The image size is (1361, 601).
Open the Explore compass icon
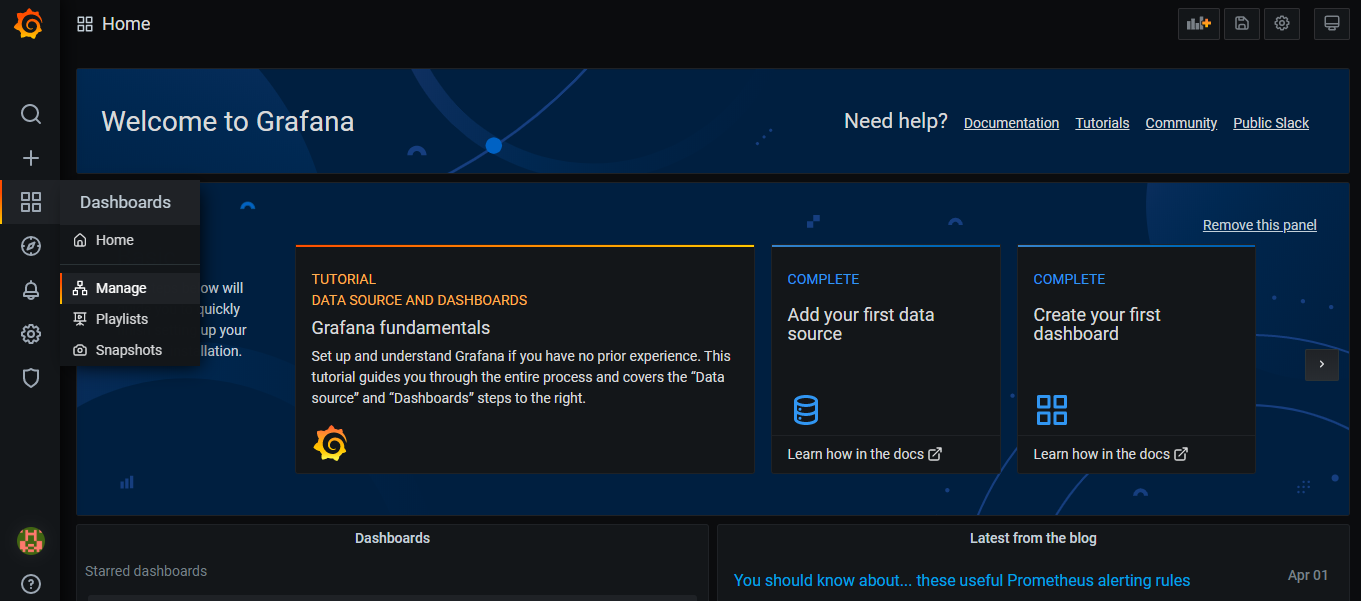click(x=31, y=246)
